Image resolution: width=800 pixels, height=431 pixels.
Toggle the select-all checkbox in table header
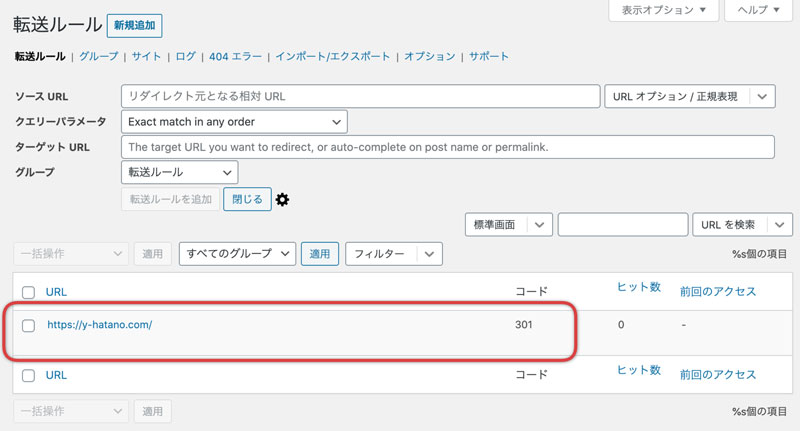(x=29, y=292)
